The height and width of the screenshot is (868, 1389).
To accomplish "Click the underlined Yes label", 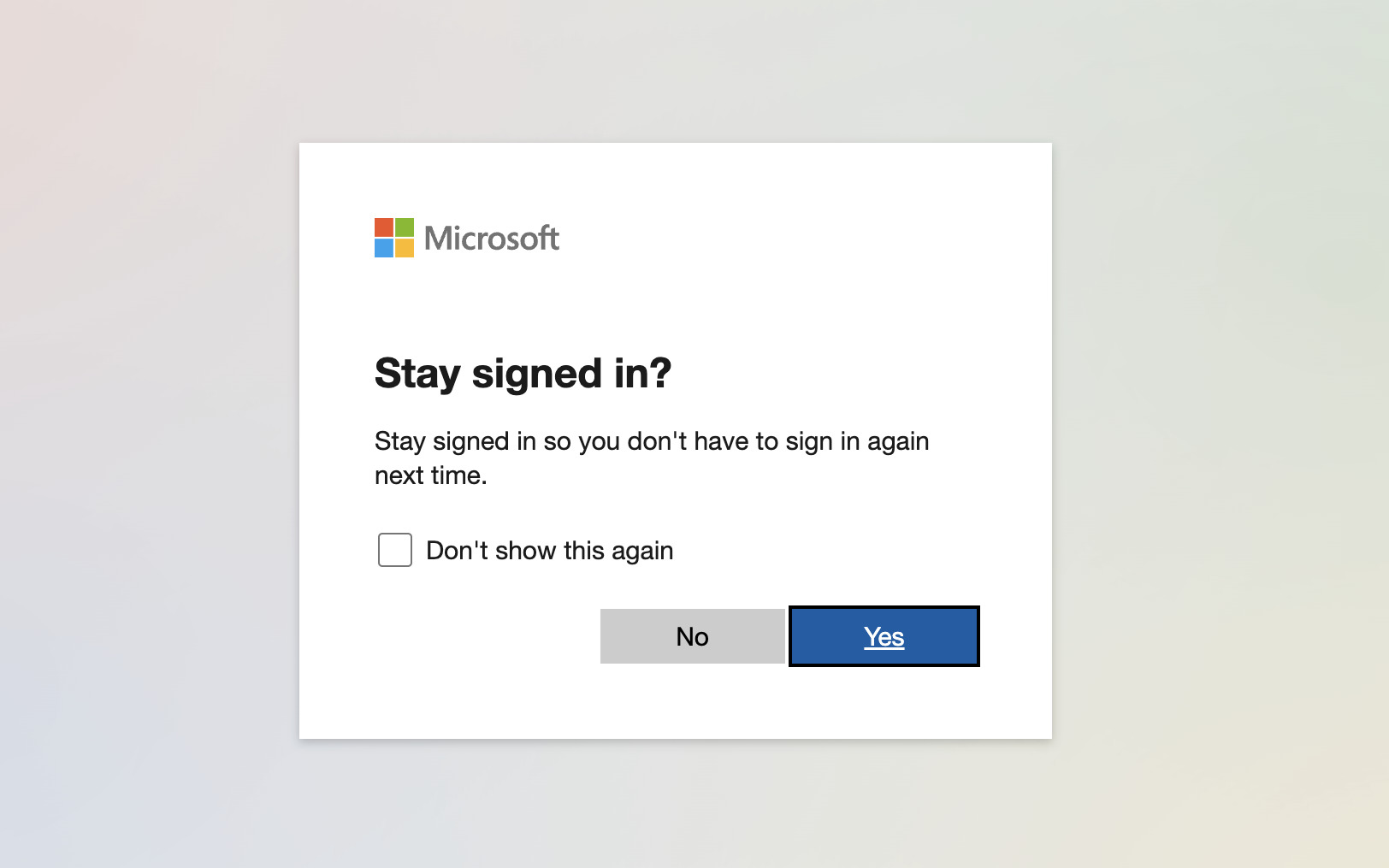I will 884,636.
